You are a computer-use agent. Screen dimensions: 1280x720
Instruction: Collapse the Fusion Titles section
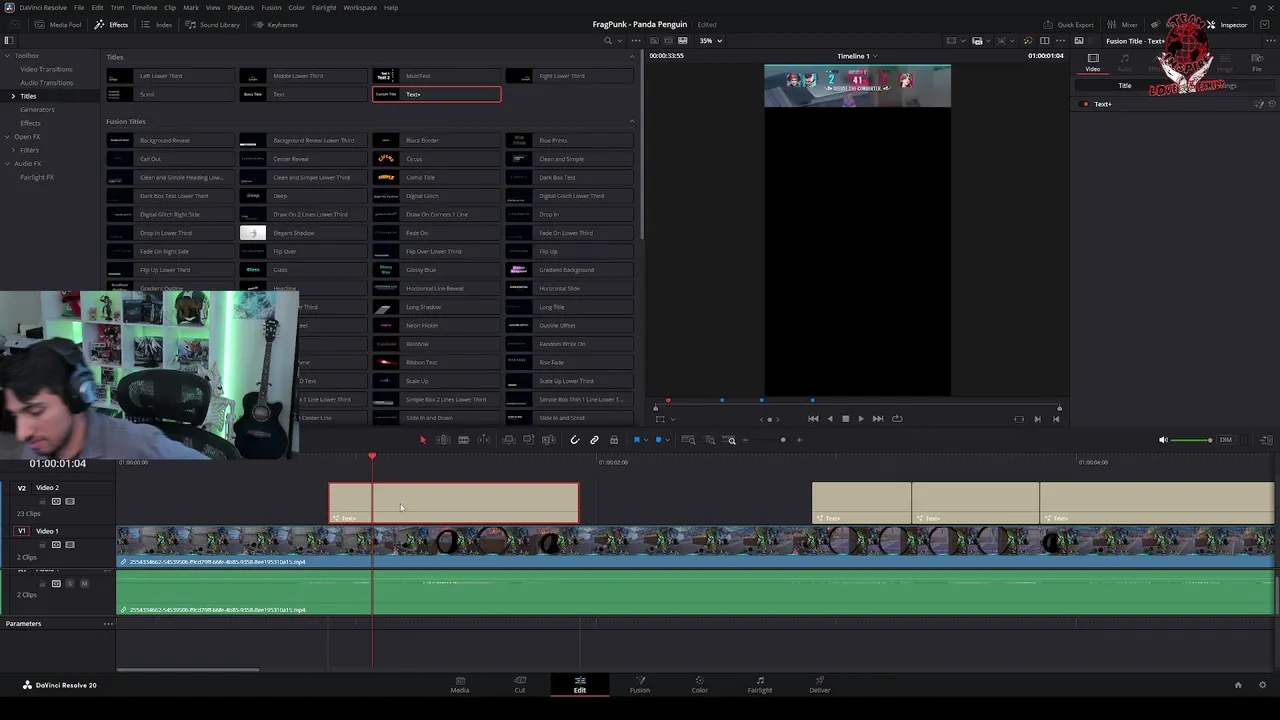coord(631,121)
